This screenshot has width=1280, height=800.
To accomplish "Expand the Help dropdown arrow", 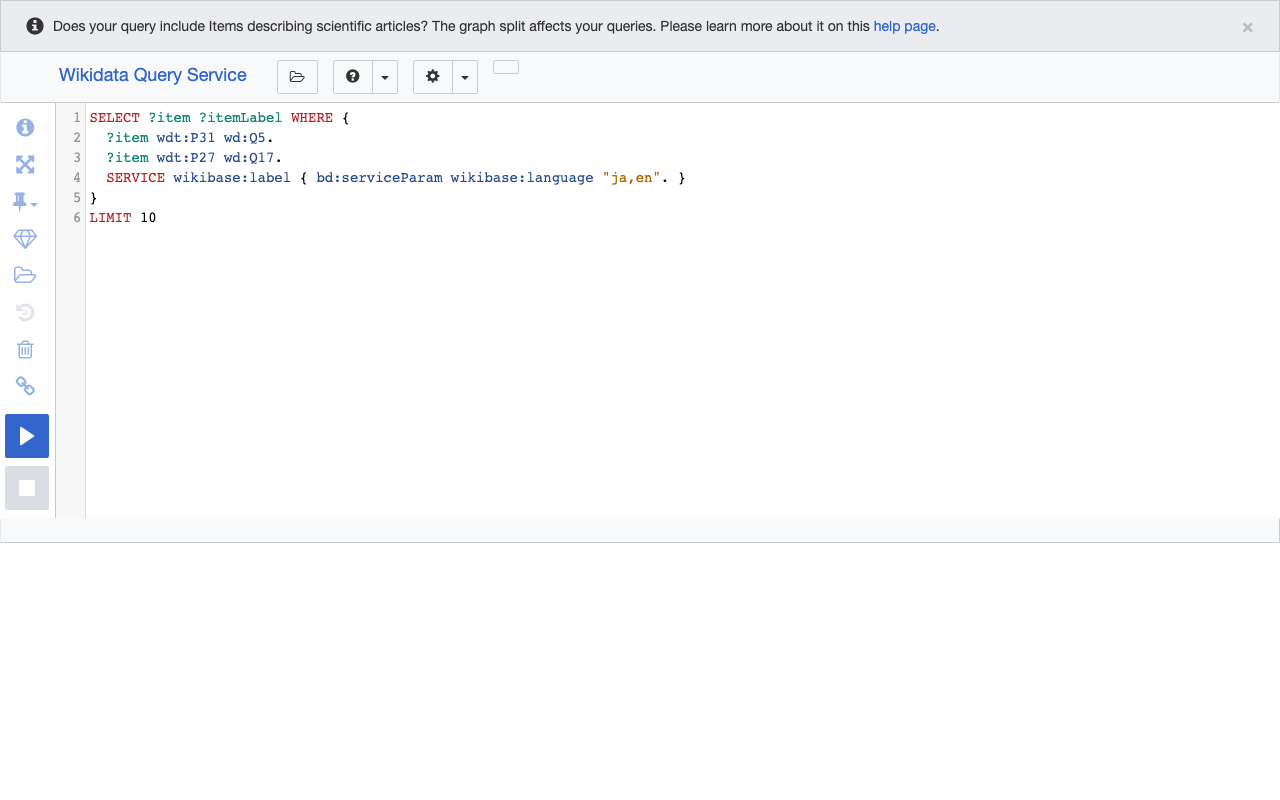I will 385,76.
